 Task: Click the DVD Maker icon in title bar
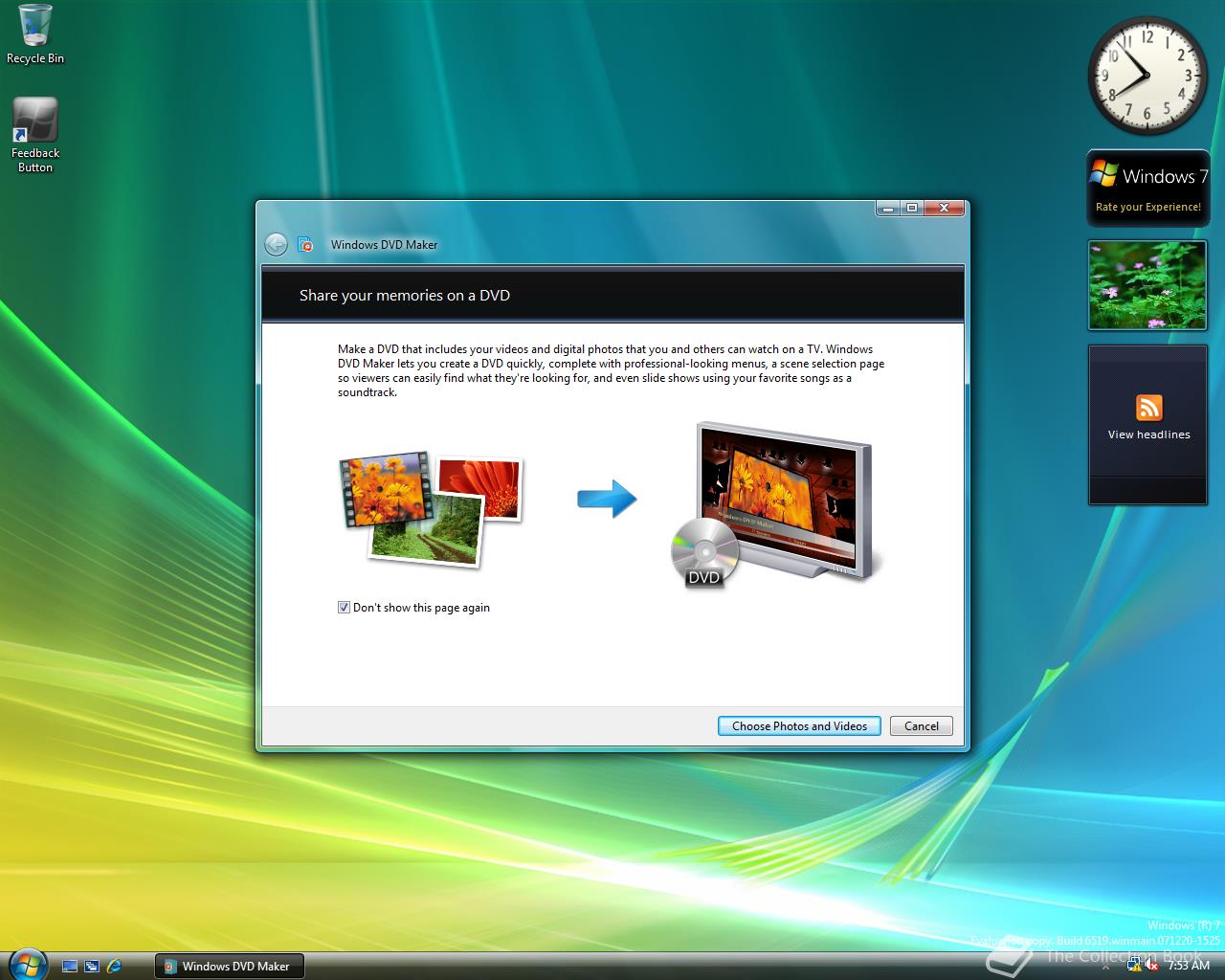point(305,245)
